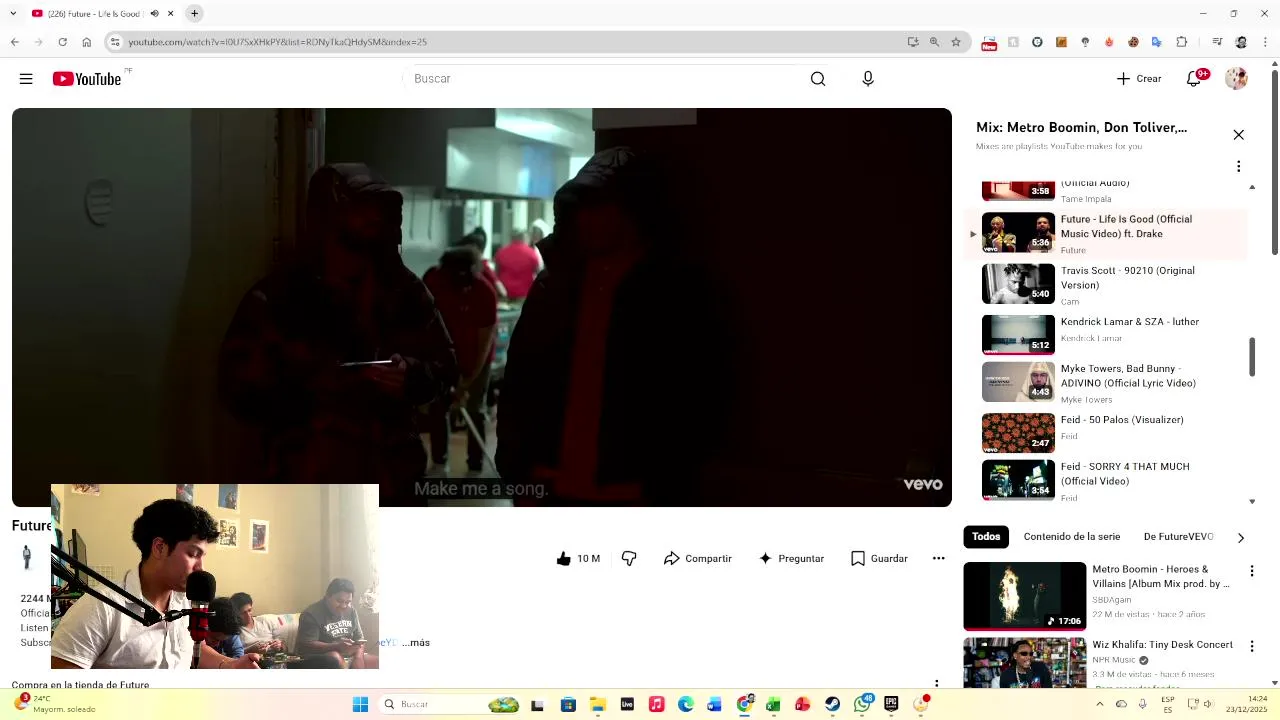
Task: Dislike the video with thumbs down
Action: pyautogui.click(x=629, y=559)
